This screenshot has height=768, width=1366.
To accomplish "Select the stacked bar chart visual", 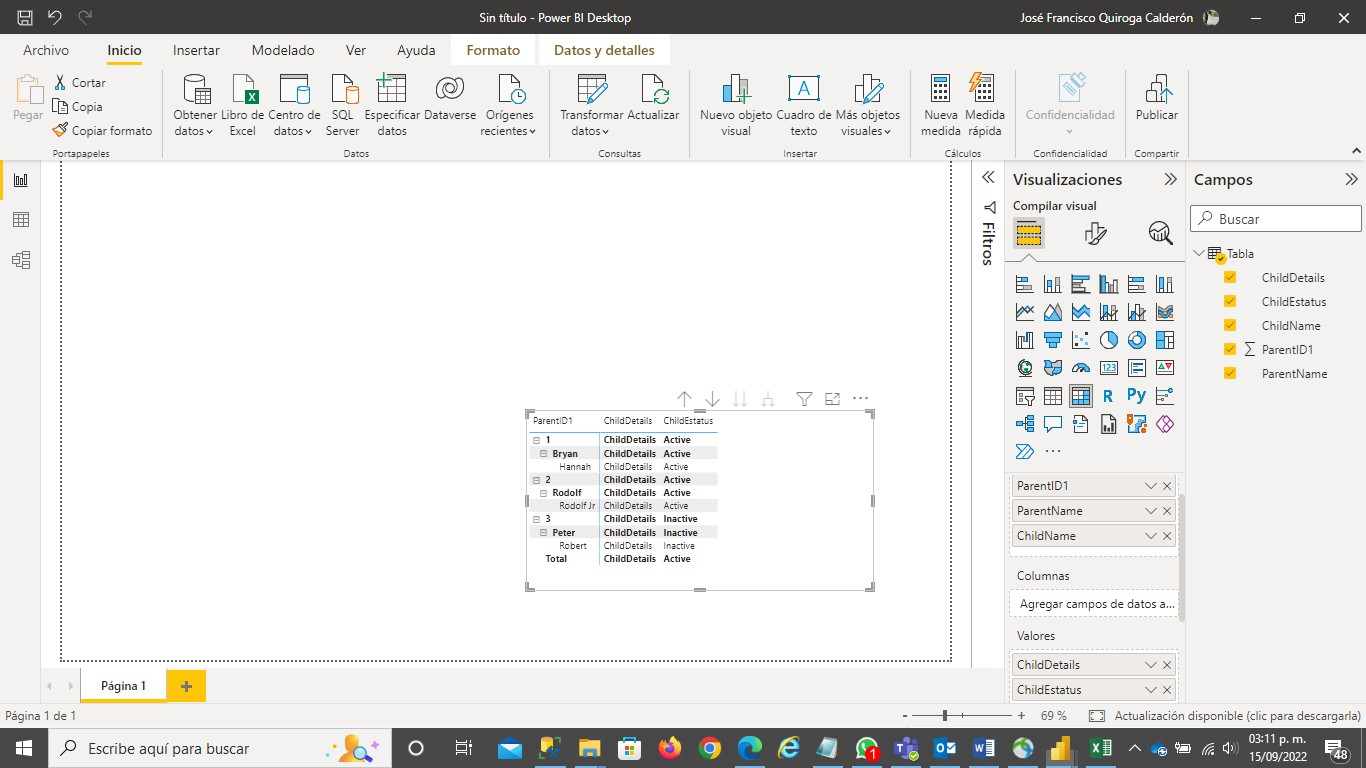I will point(1024,285).
